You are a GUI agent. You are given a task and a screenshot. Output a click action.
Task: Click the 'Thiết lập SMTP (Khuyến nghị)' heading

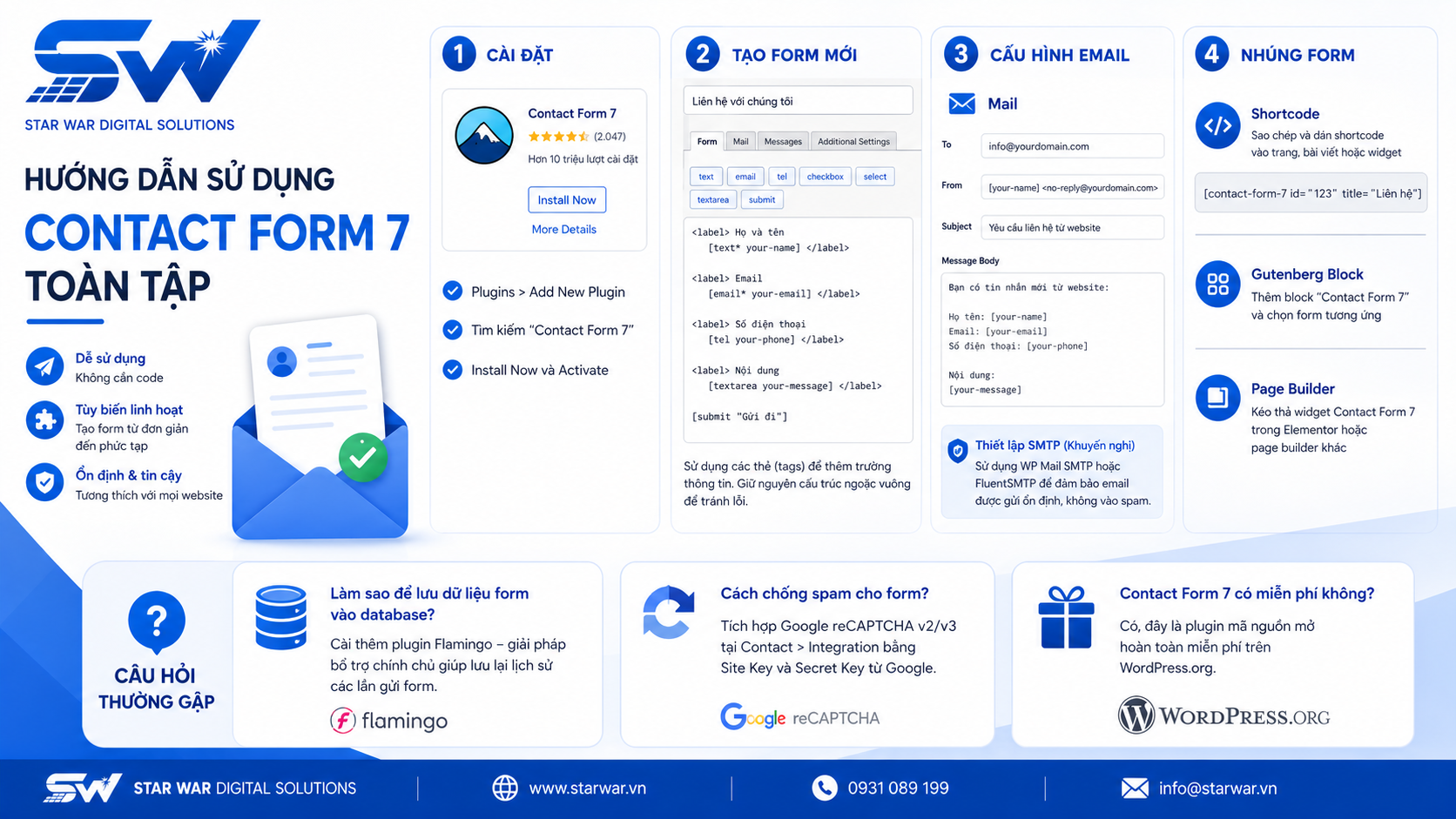(x=1055, y=445)
